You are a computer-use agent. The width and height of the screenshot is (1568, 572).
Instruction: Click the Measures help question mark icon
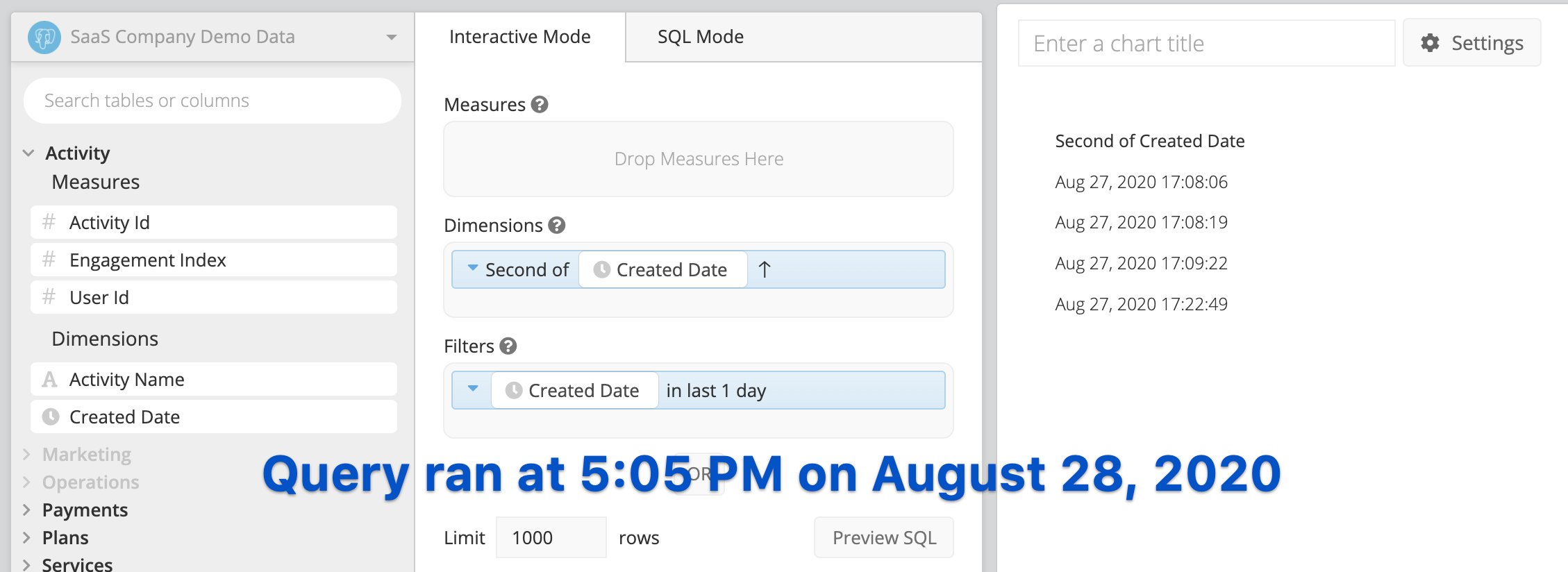tap(540, 104)
